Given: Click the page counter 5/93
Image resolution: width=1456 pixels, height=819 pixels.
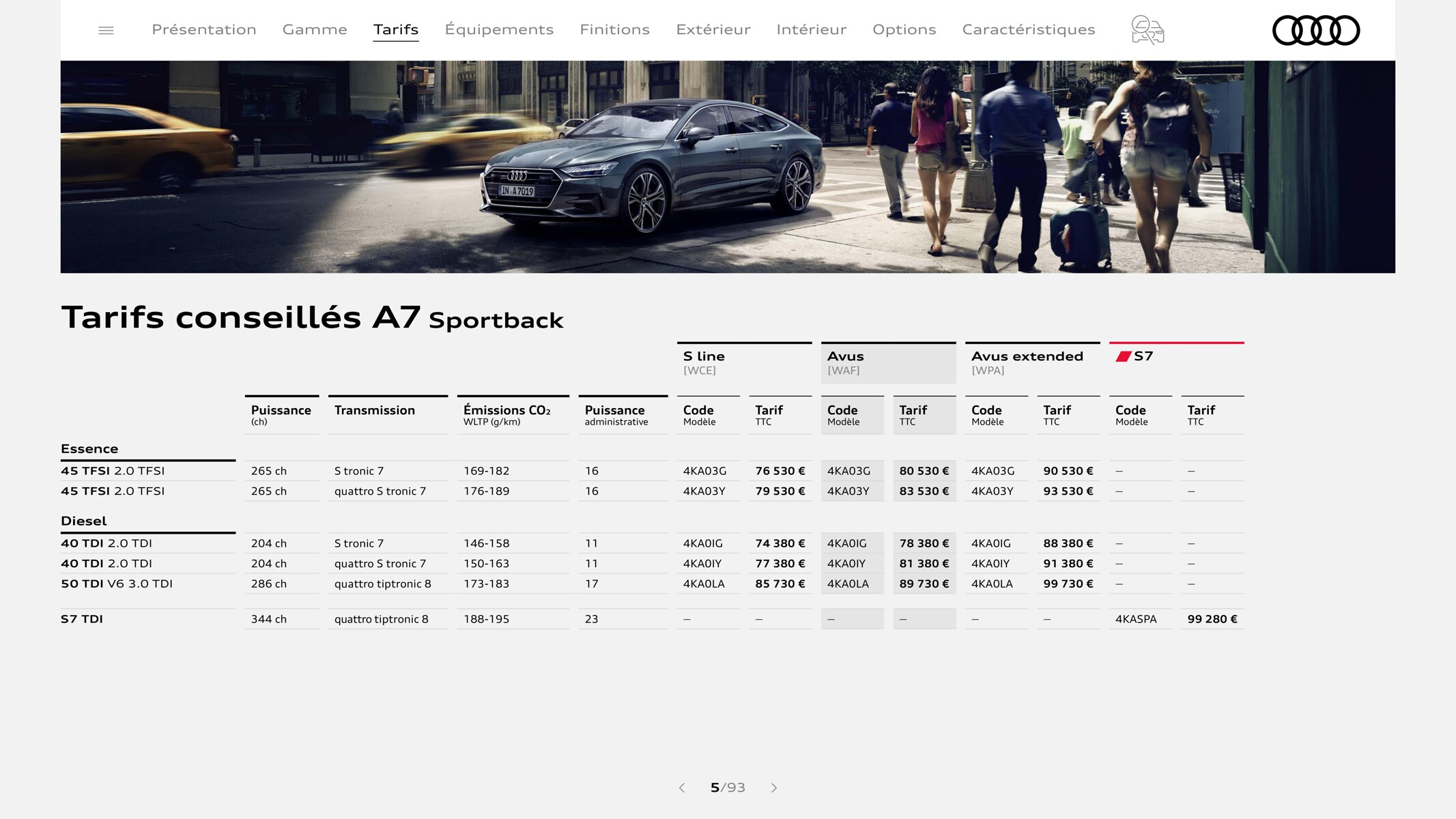Looking at the screenshot, I should coord(728,788).
